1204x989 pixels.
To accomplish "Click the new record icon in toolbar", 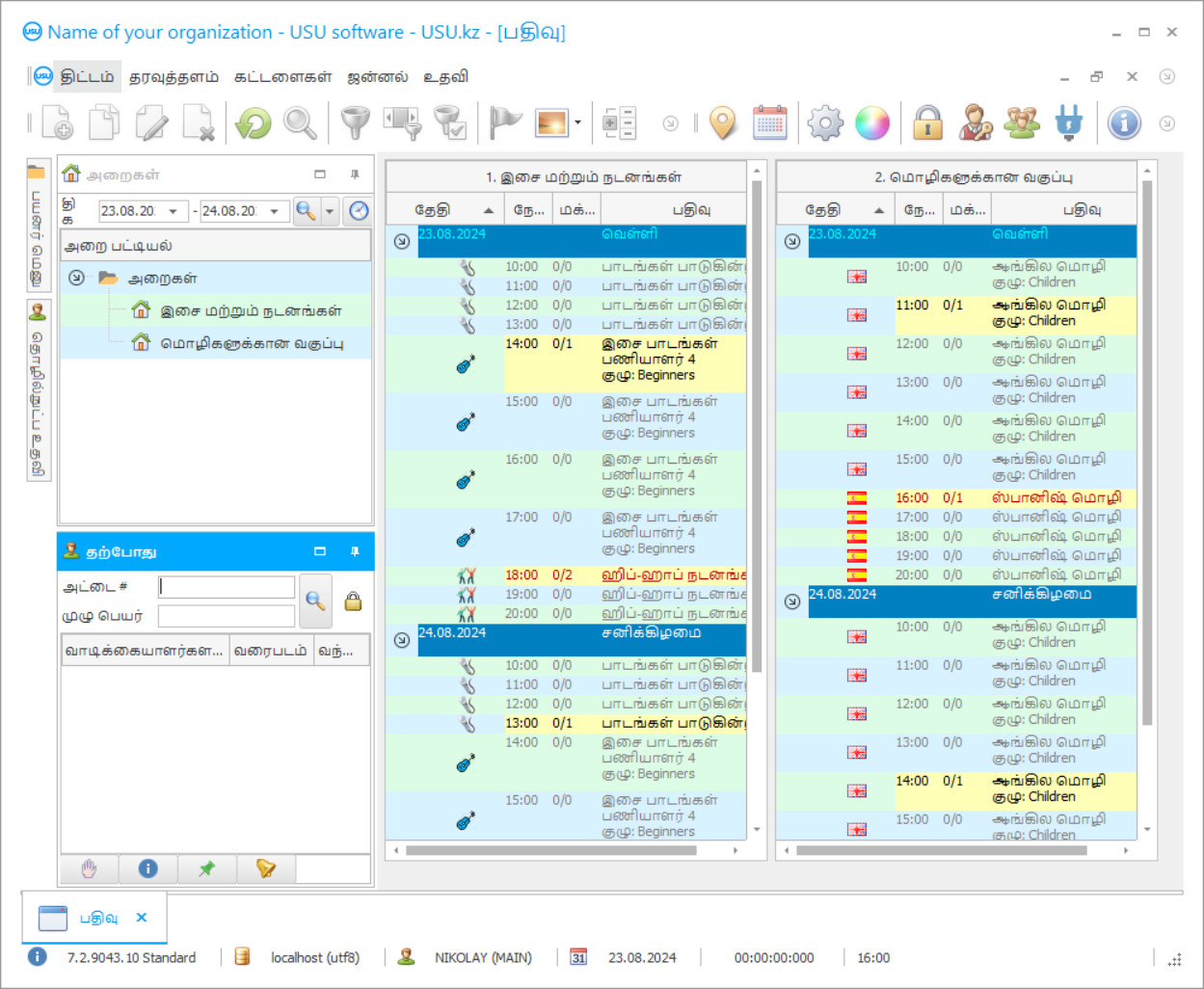I will [x=58, y=123].
